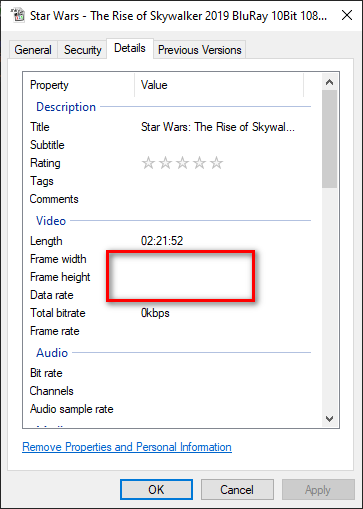Set rating to fourth star
Screen dimensions: 363x509
(x=199, y=163)
